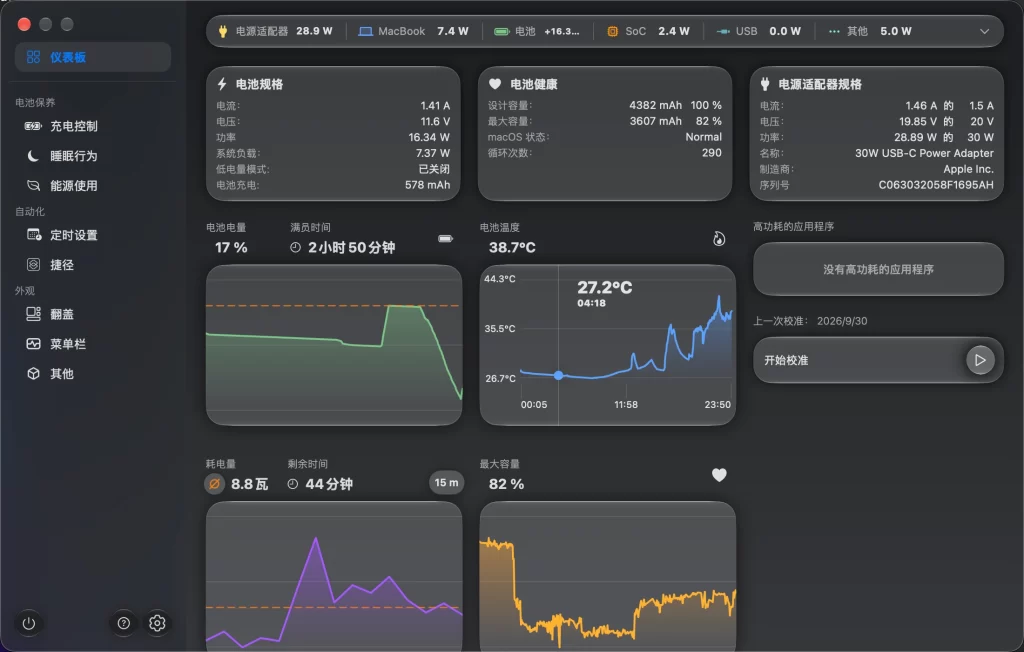Screen dimensions: 1024x652
Task: Expand the power flow bar chevron
Action: point(984,31)
